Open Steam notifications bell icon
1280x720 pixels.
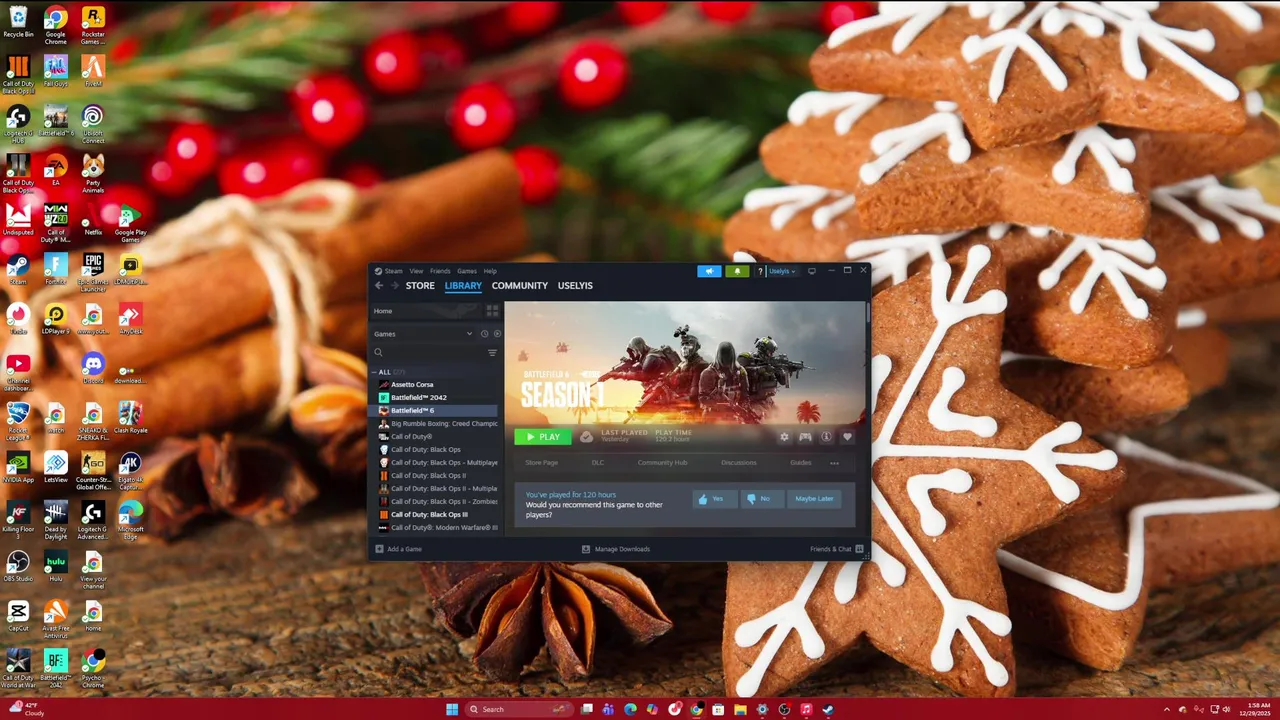737,271
